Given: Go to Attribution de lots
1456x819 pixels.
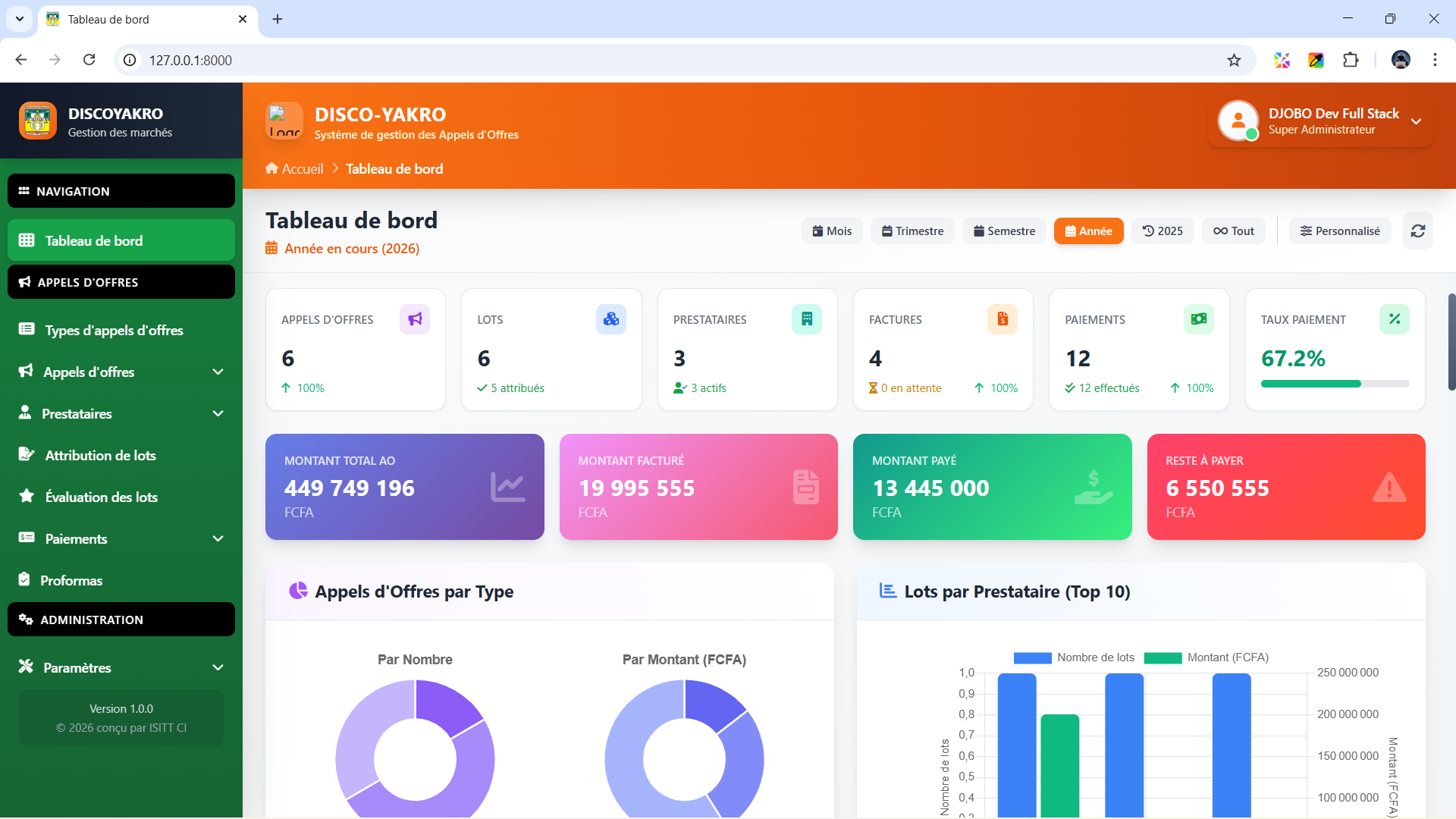Looking at the screenshot, I should [x=121, y=455].
